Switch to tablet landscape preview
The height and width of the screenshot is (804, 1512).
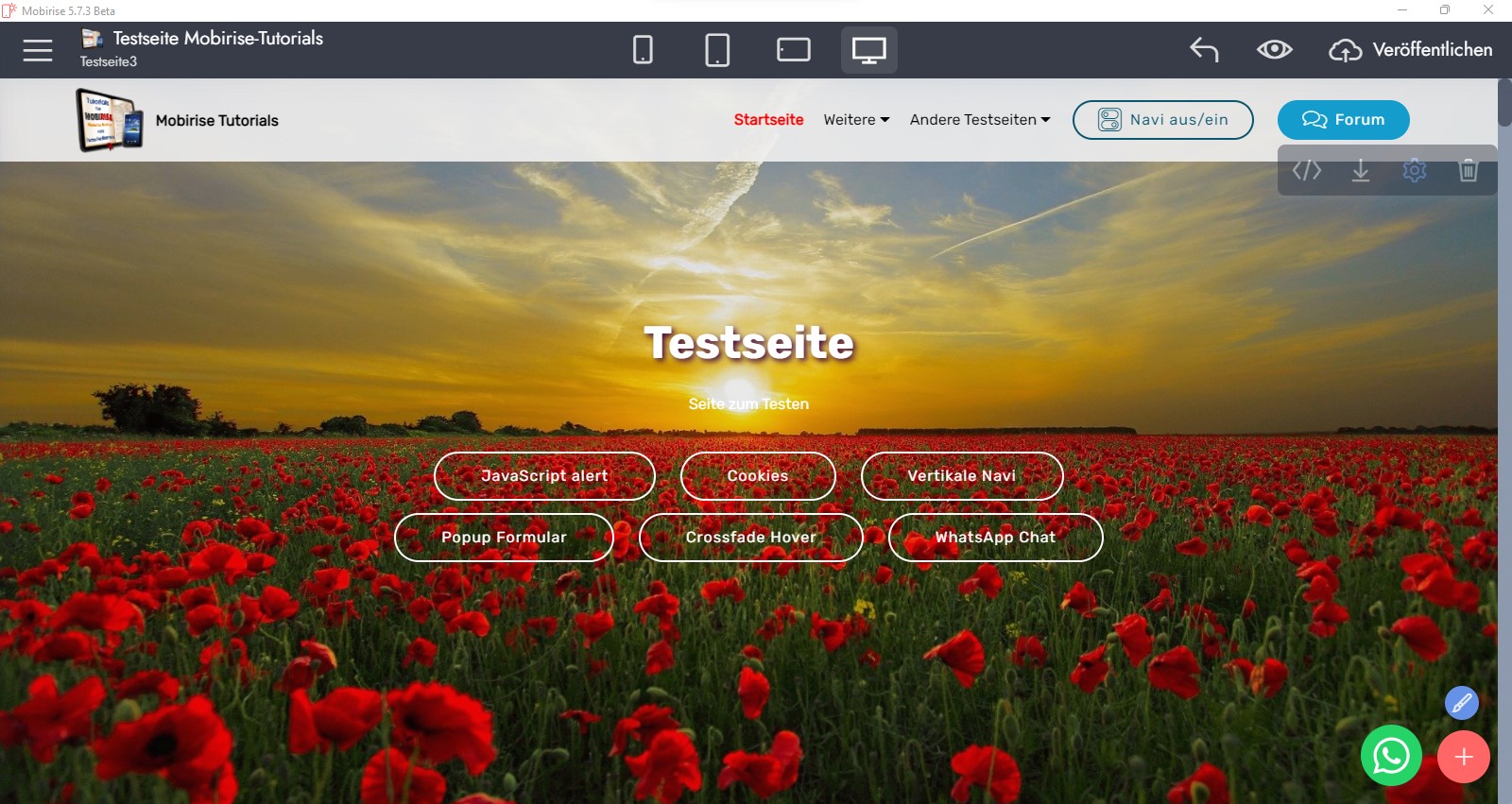(x=793, y=50)
